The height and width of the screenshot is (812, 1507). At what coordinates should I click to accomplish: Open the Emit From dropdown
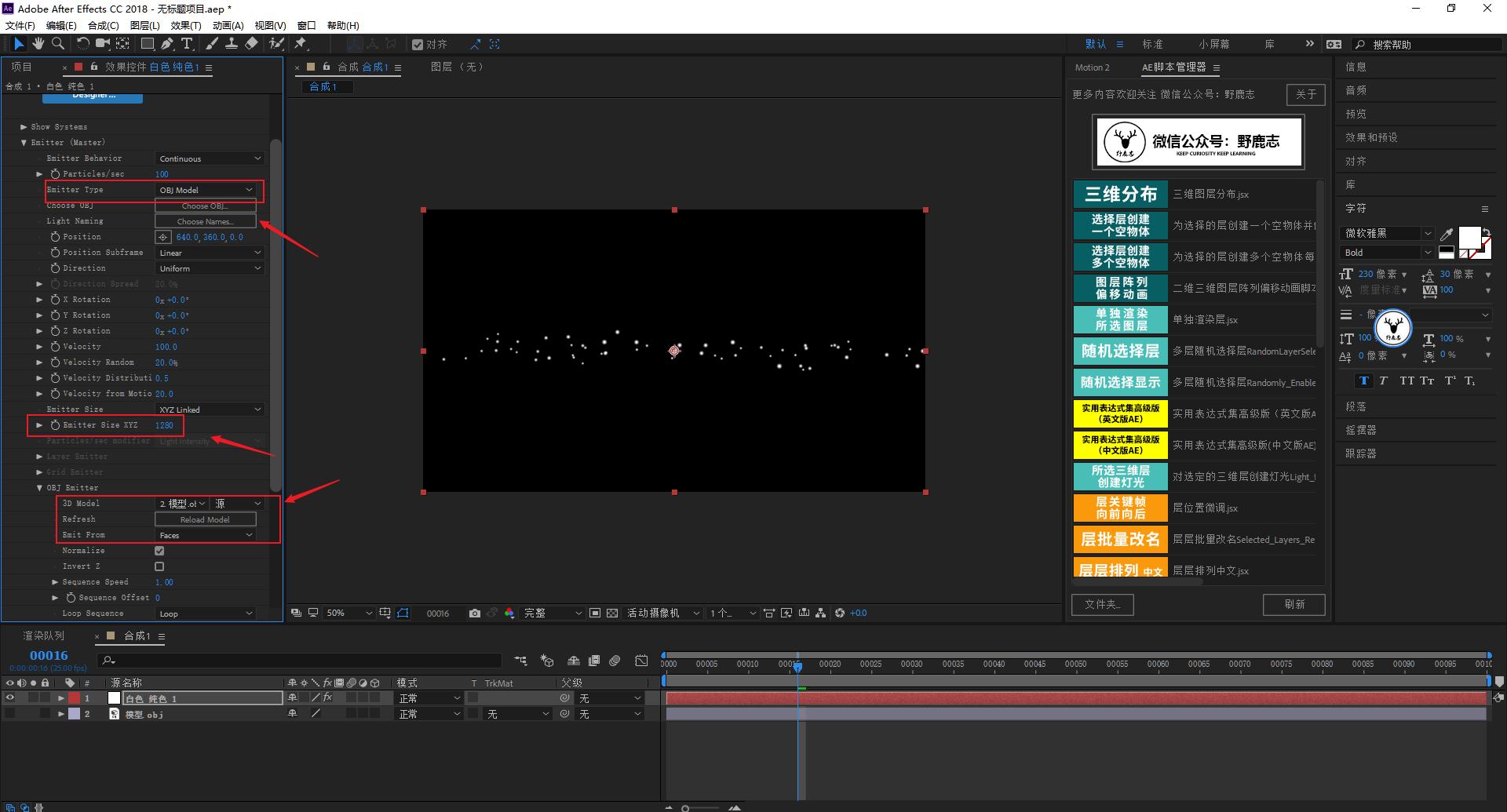[206, 535]
